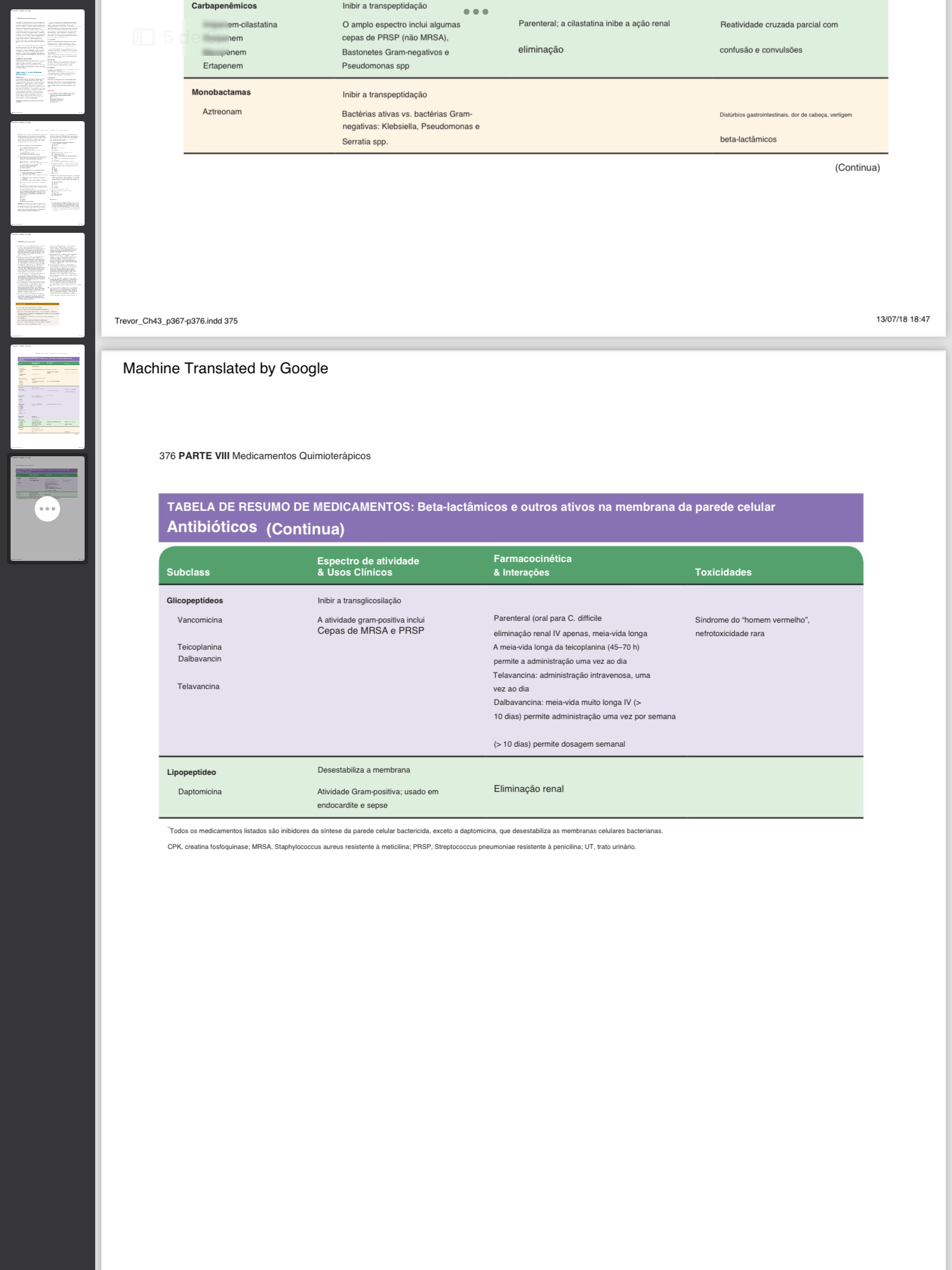Toggle the faded sidebar panel icon
Viewport: 952px width, 1270px height.
click(143, 37)
